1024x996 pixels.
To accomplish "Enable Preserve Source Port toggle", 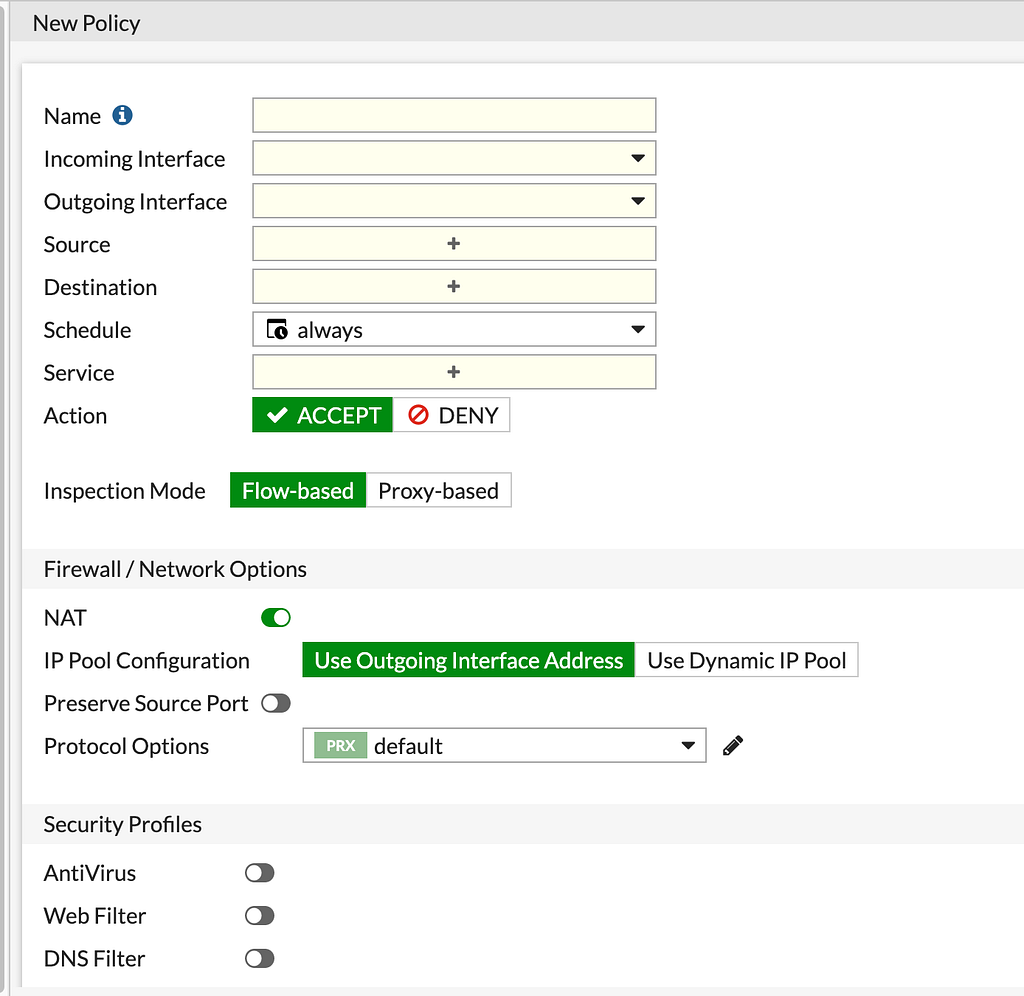I will point(275,703).
